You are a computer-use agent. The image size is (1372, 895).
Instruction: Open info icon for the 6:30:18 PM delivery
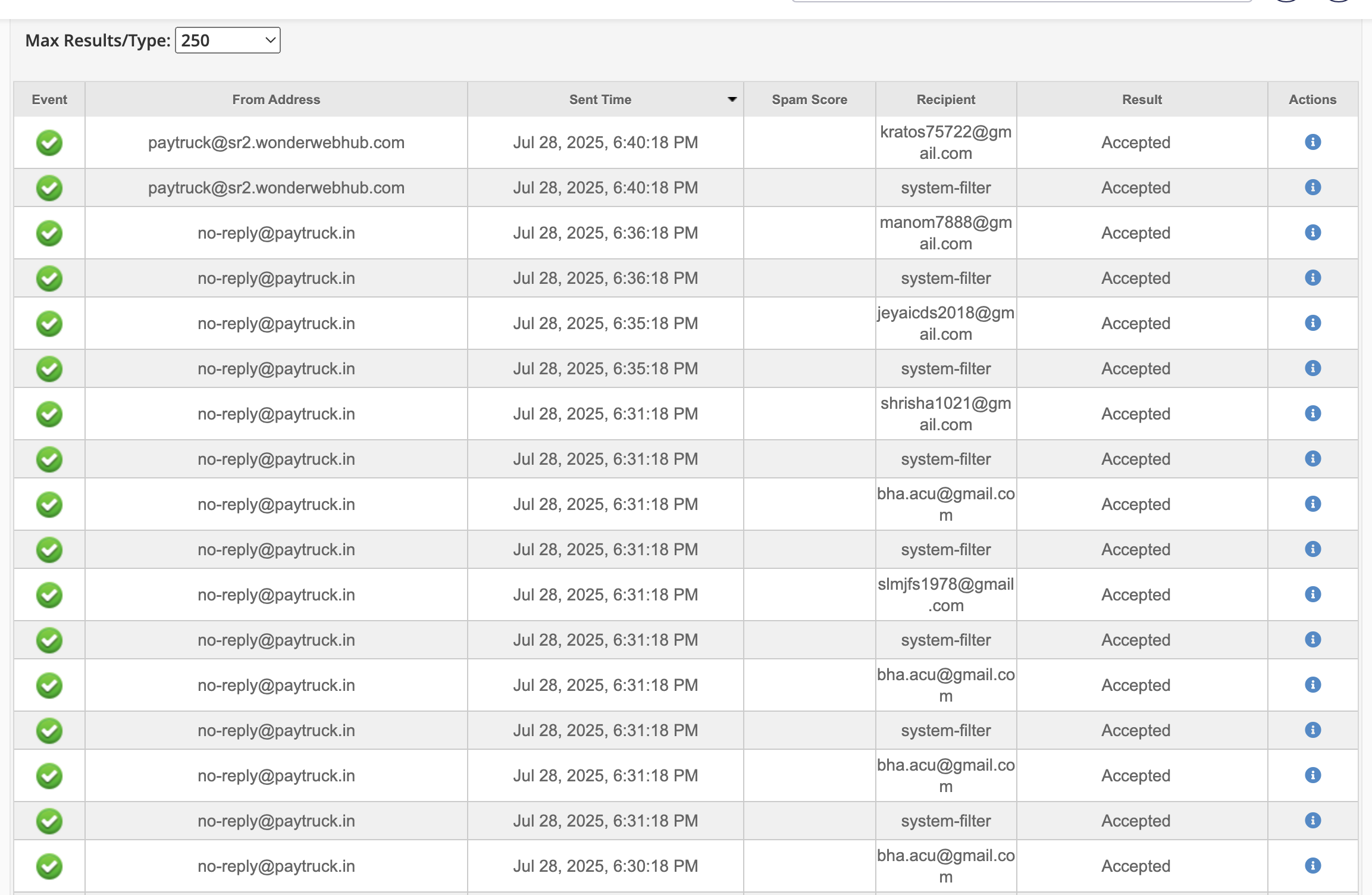[1313, 866]
